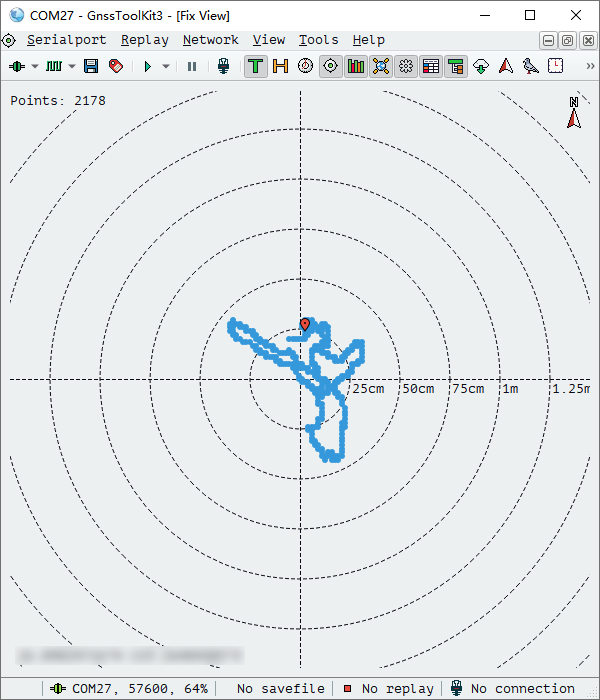Expand the toolbar overflow chevron
Viewport: 600px width, 700px height.
coord(590,66)
